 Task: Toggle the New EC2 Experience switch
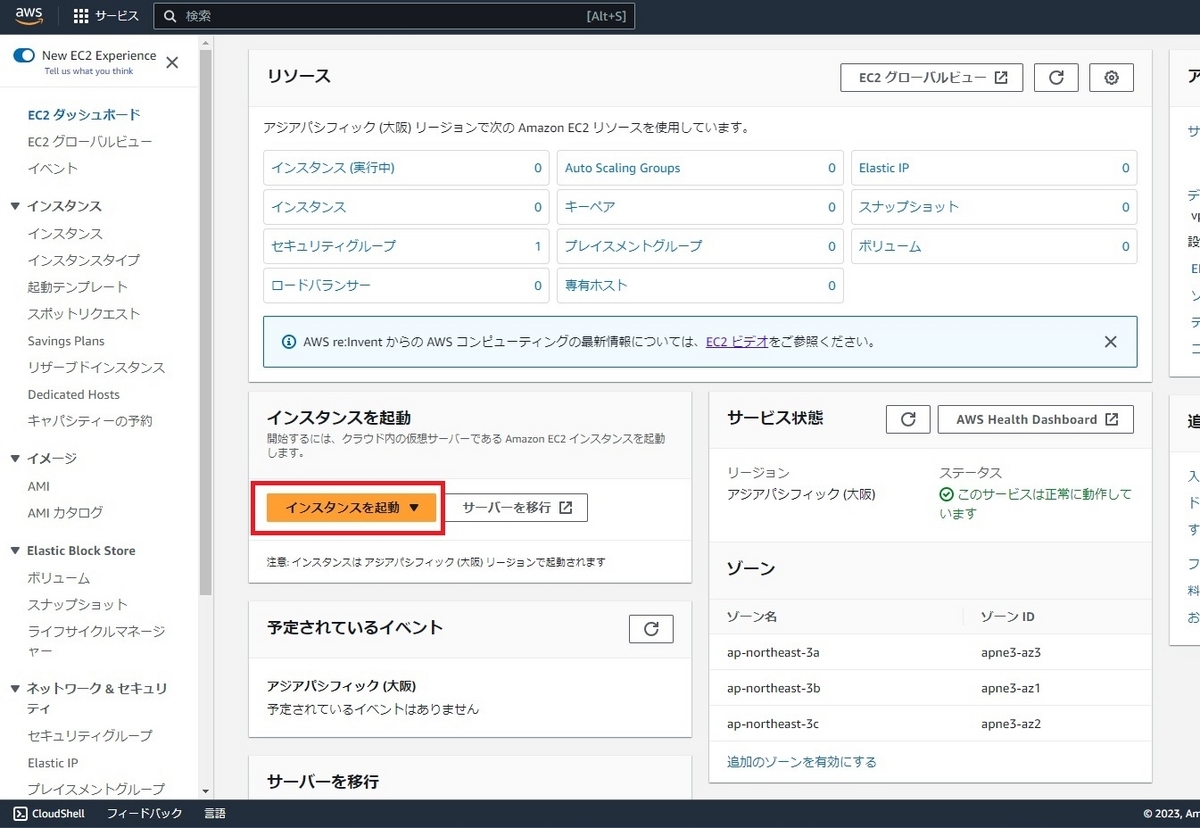pos(24,56)
